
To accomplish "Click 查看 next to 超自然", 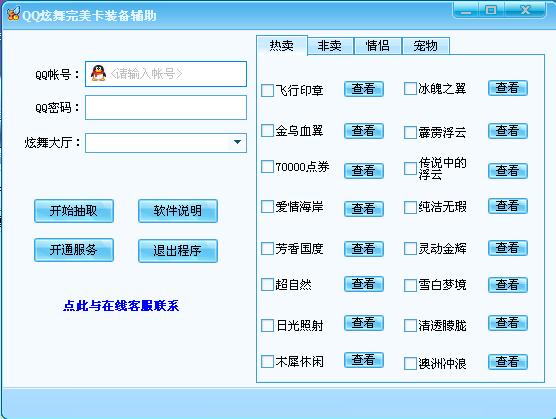I will point(364,284).
